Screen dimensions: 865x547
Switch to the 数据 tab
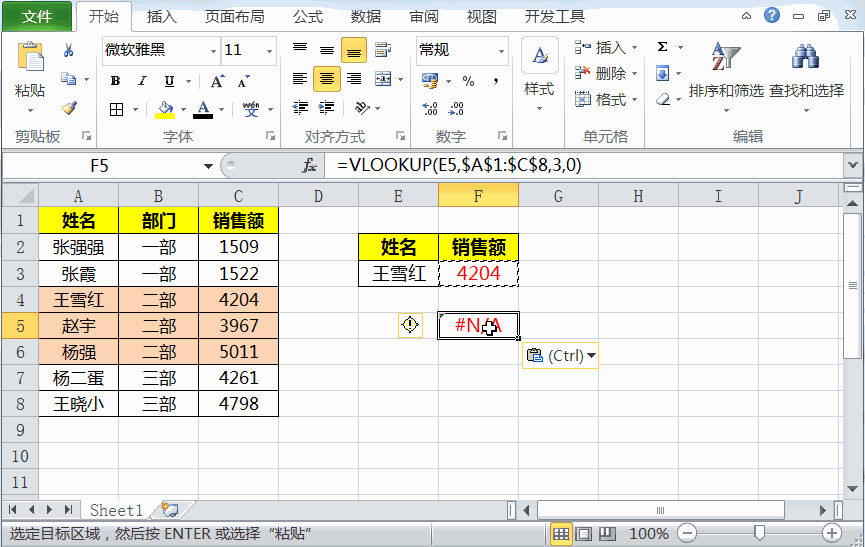click(366, 17)
